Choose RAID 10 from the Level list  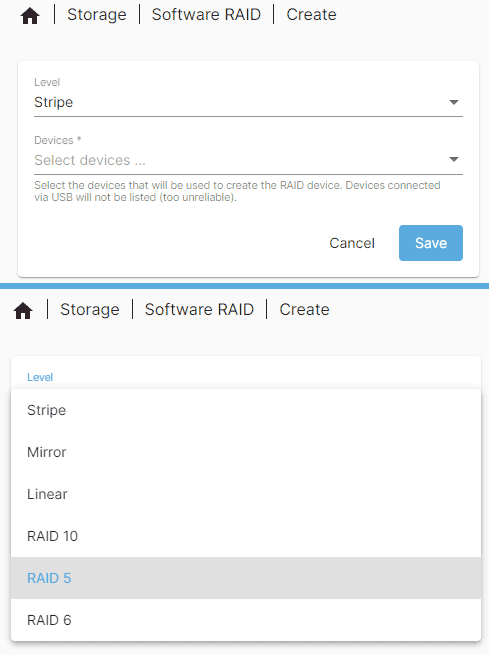point(246,536)
